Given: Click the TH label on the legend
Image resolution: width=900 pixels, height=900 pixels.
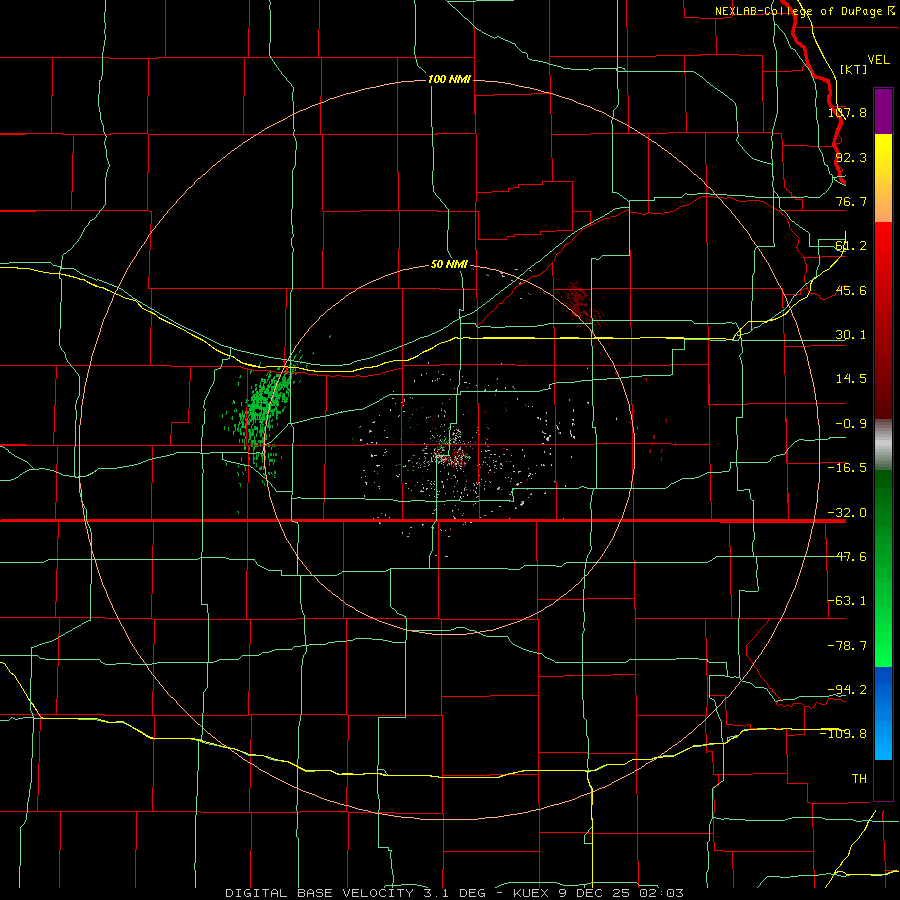Looking at the screenshot, I should 859,779.
